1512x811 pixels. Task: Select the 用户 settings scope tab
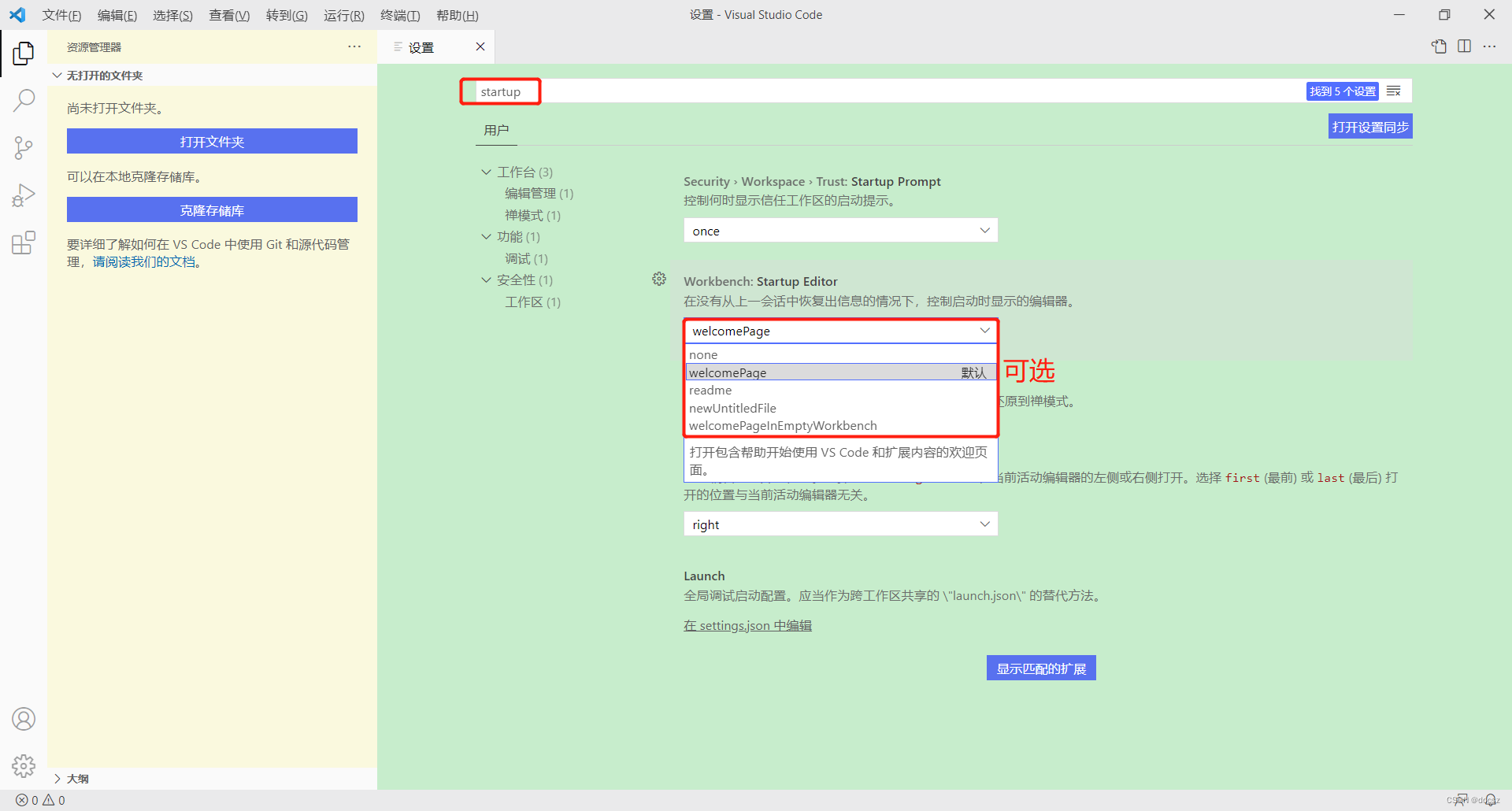pos(496,130)
